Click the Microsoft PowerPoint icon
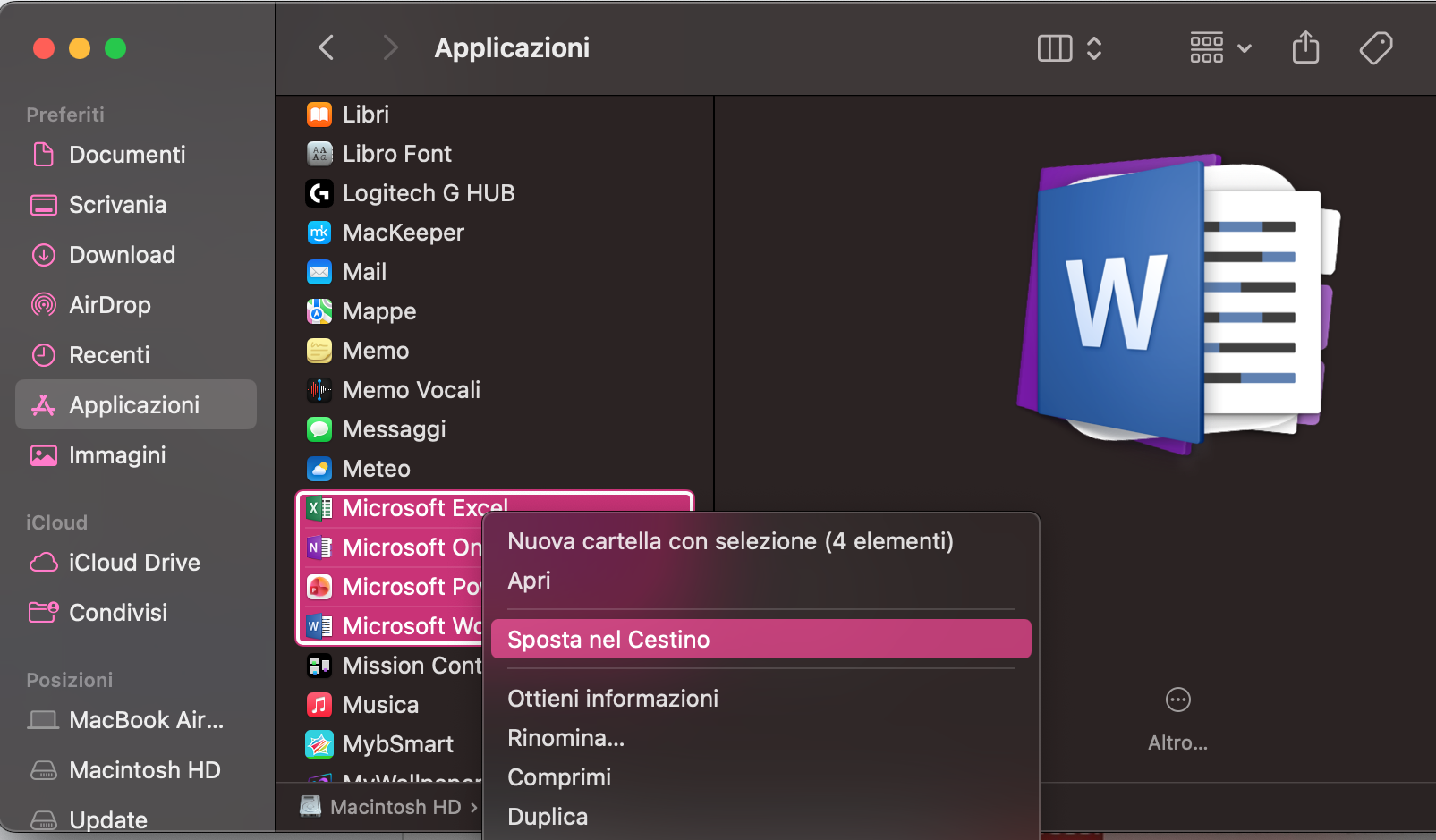The width and height of the screenshot is (1436, 840). pos(319,587)
